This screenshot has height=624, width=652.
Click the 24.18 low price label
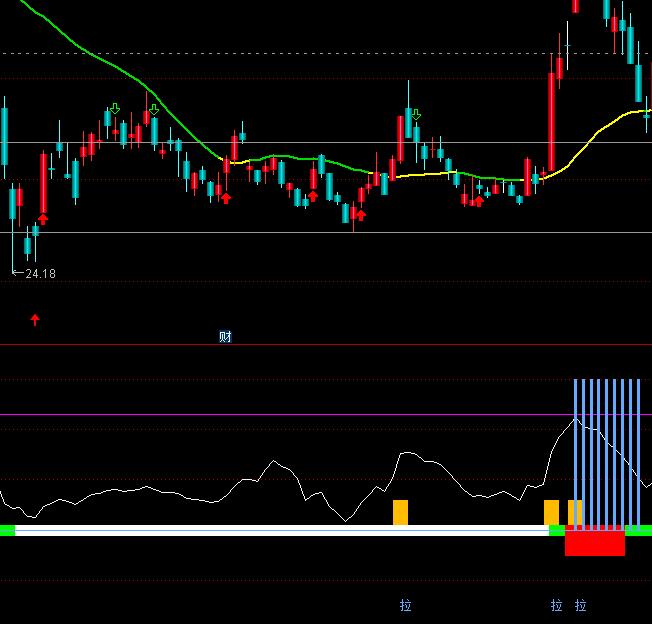(40, 273)
